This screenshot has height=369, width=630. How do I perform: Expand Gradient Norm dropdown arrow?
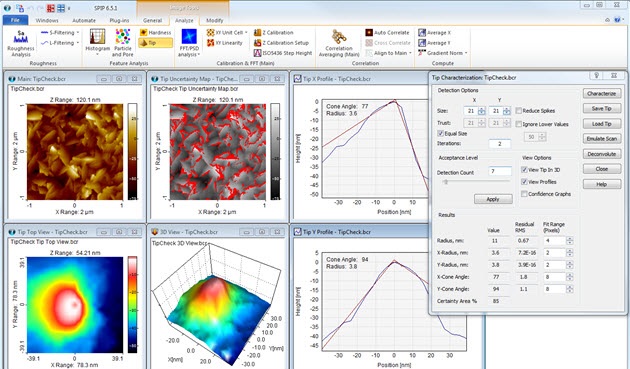(x=466, y=53)
